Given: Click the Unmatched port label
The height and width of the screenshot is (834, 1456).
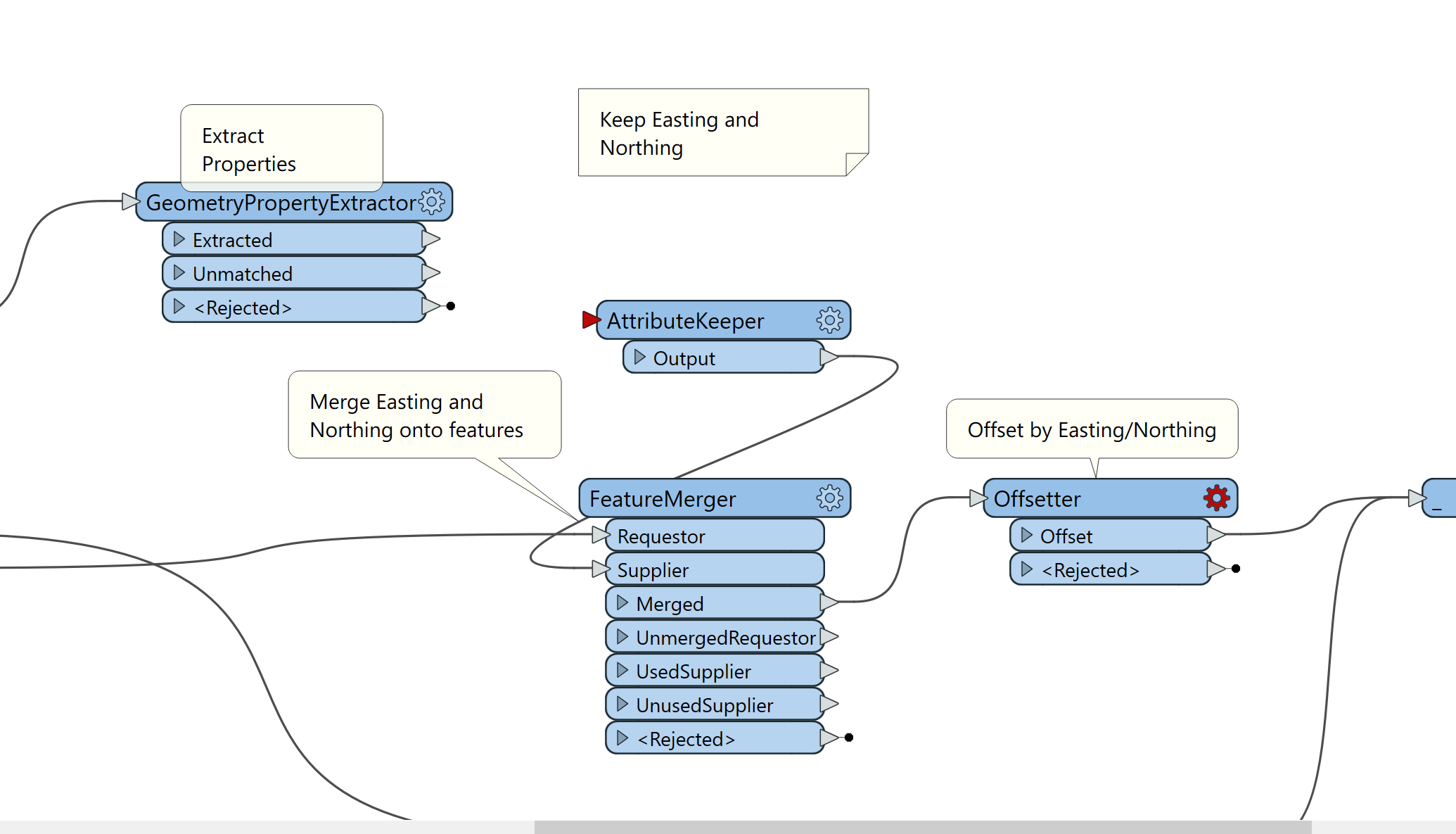Looking at the screenshot, I should 243,274.
